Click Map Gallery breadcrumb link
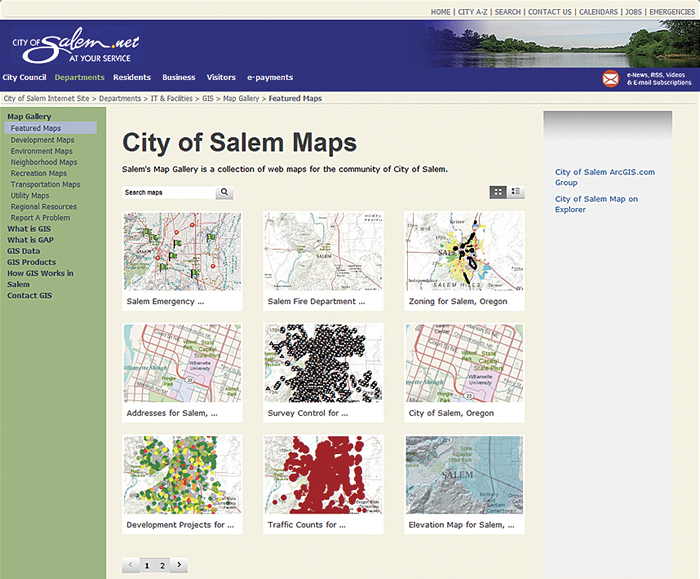Viewport: 700px width, 579px height. [x=241, y=98]
